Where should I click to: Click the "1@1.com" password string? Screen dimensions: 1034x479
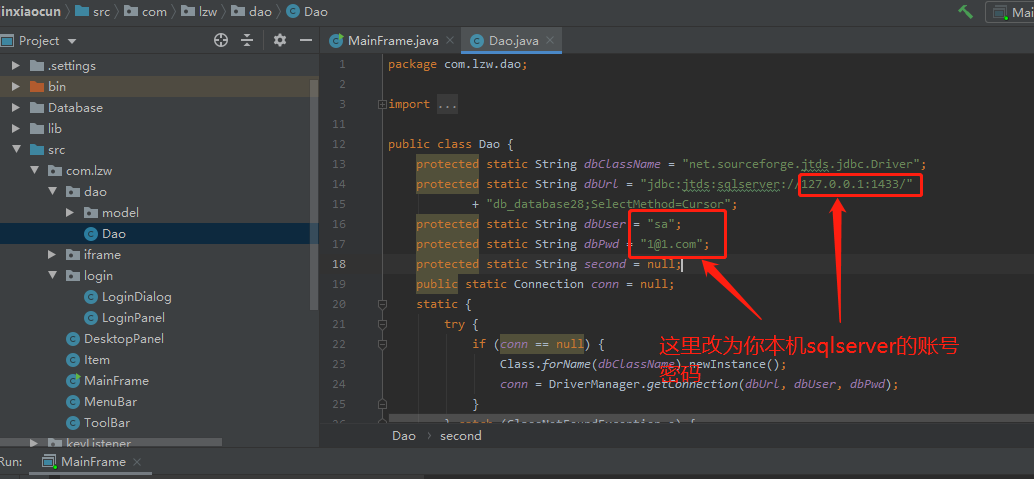point(673,244)
